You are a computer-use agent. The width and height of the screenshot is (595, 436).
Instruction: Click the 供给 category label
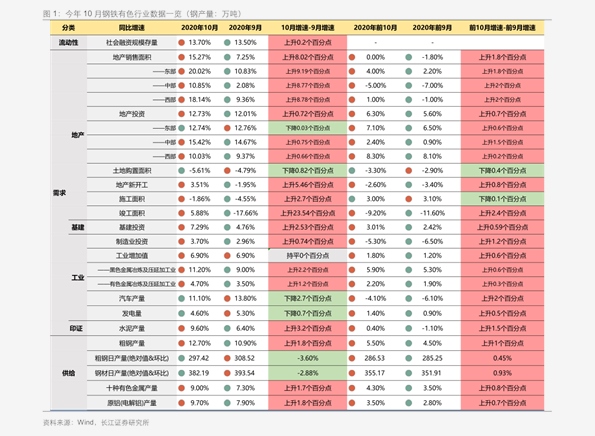[68, 373]
